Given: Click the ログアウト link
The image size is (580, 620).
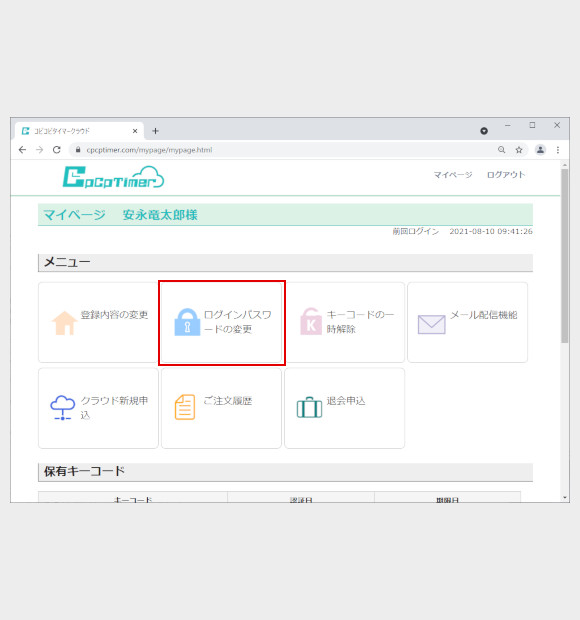Looking at the screenshot, I should point(506,175).
